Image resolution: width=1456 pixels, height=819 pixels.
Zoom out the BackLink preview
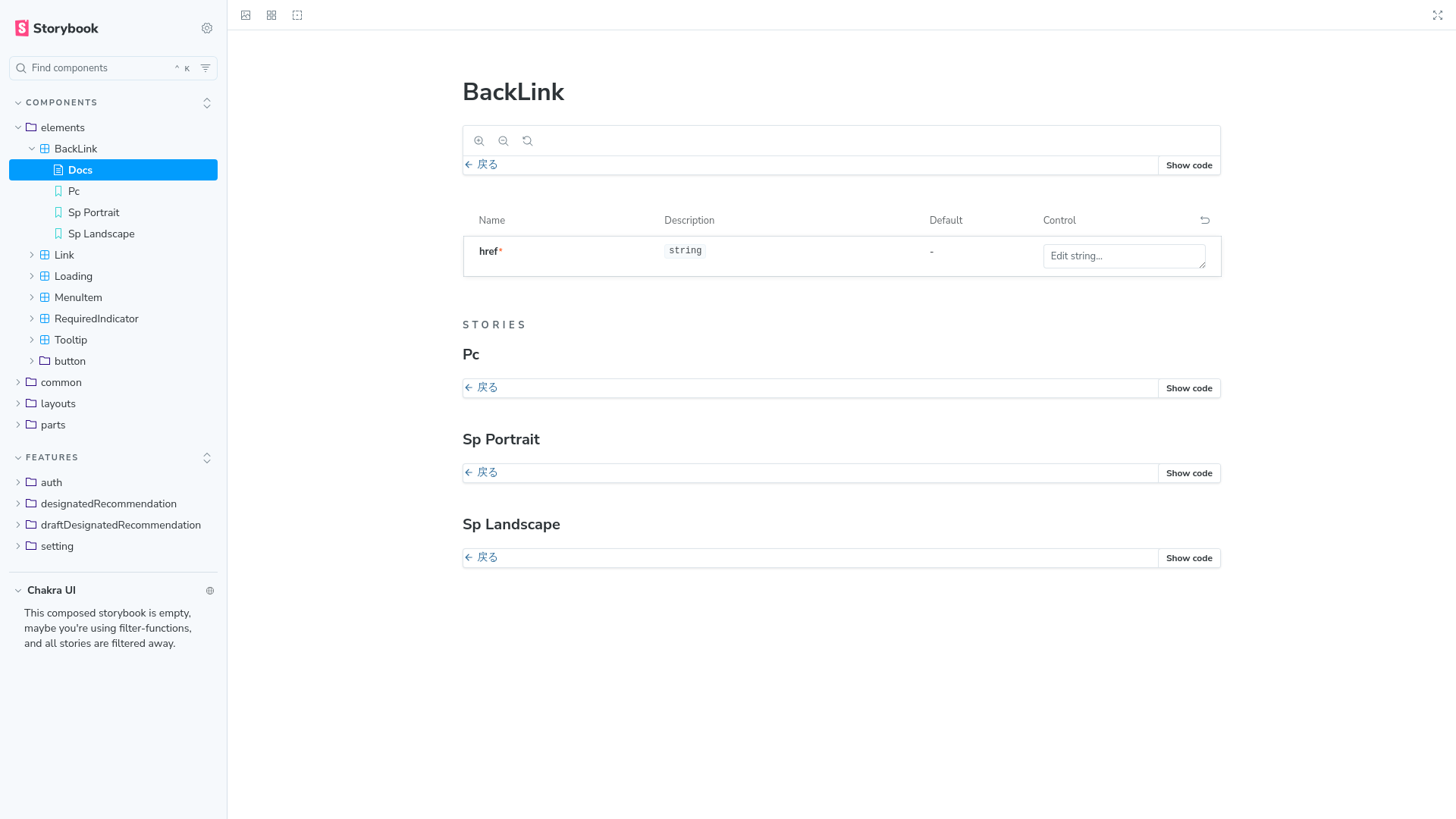(504, 141)
